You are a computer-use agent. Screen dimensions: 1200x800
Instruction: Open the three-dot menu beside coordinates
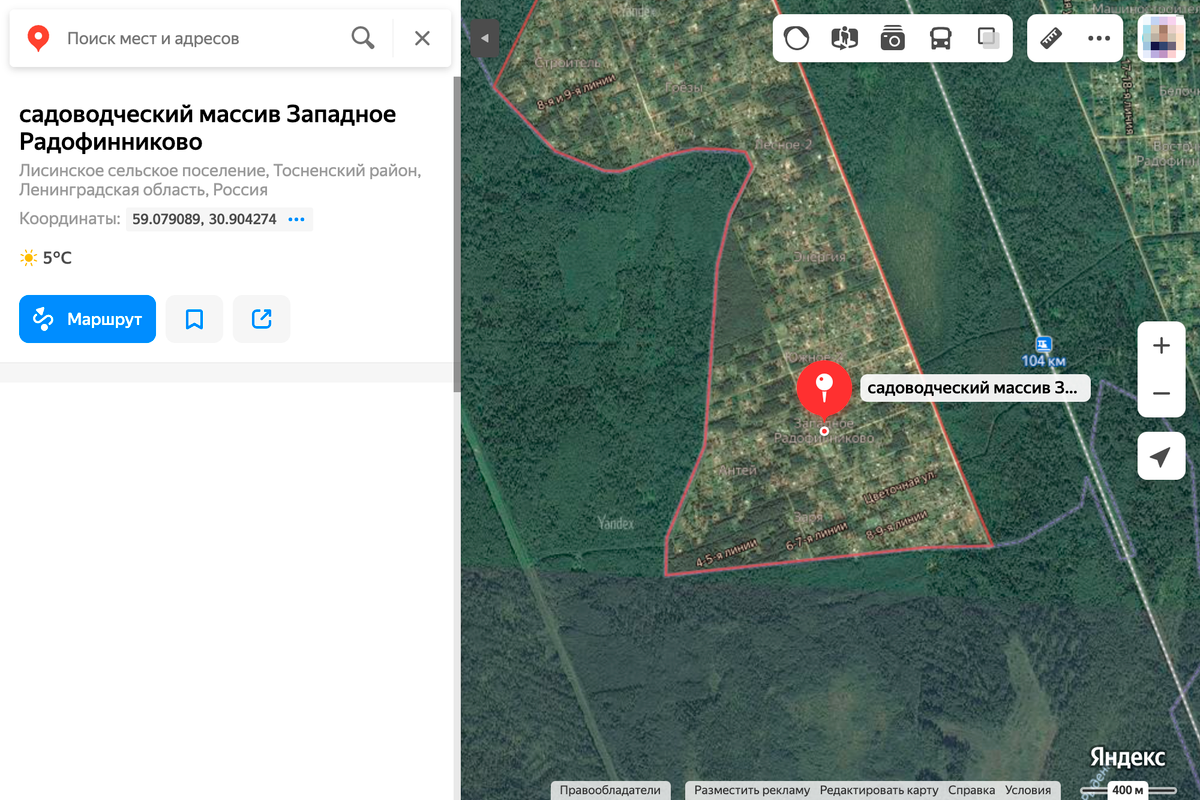point(296,219)
